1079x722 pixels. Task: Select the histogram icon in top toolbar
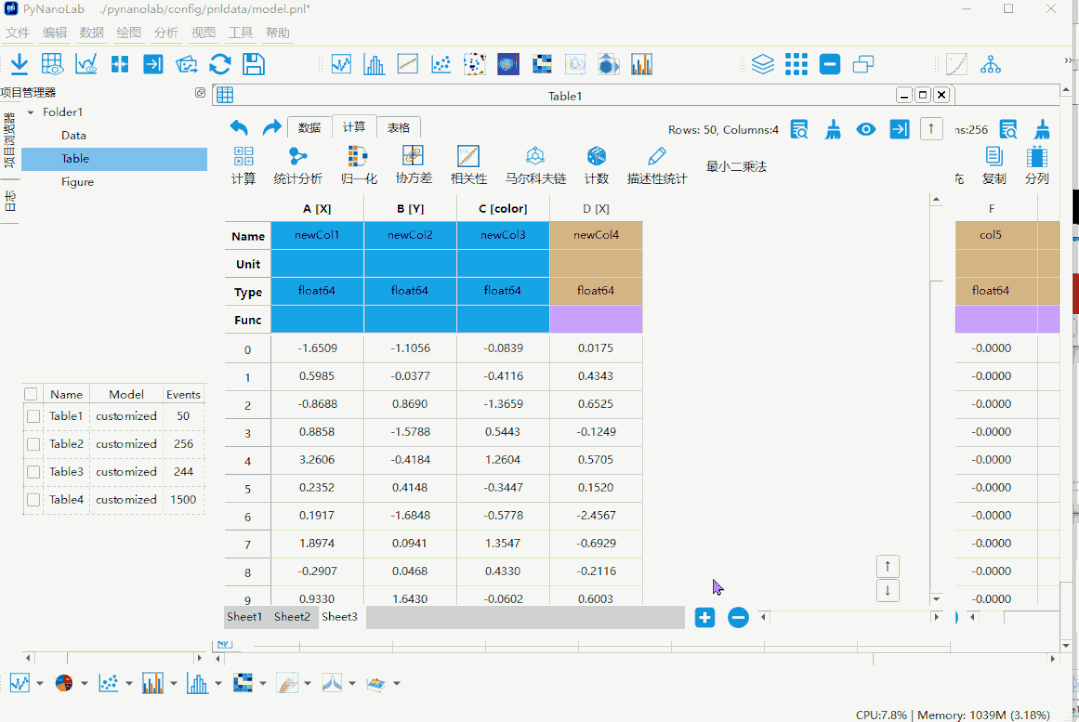point(374,64)
